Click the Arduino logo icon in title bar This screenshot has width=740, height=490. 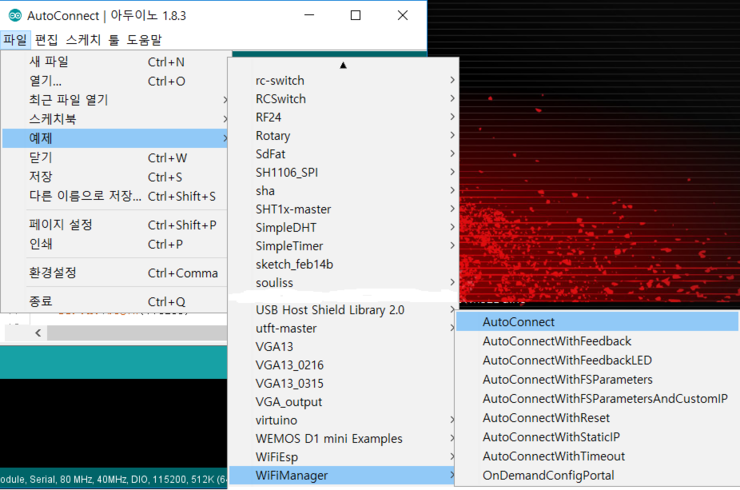tap(15, 16)
